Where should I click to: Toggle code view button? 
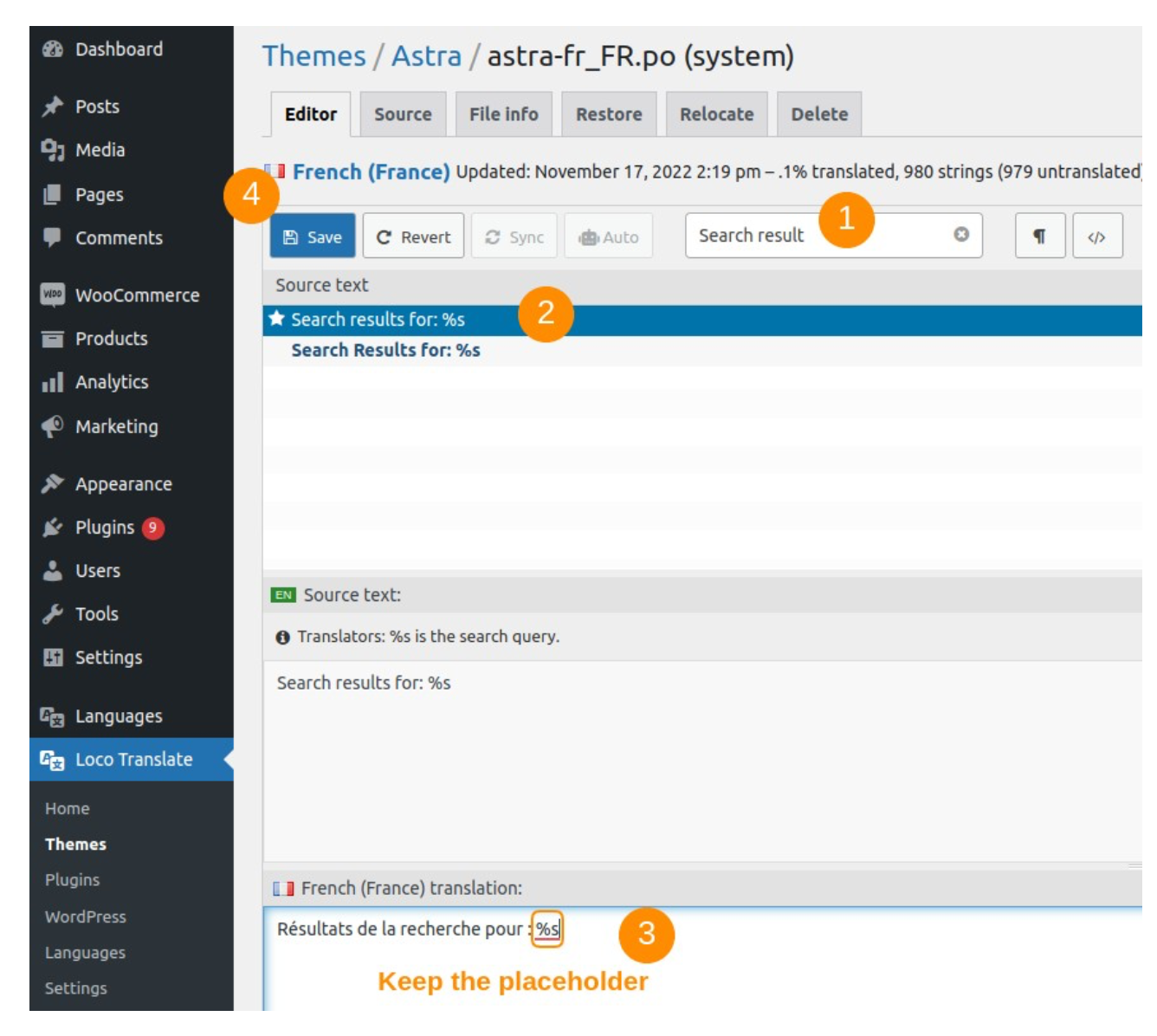1097,236
